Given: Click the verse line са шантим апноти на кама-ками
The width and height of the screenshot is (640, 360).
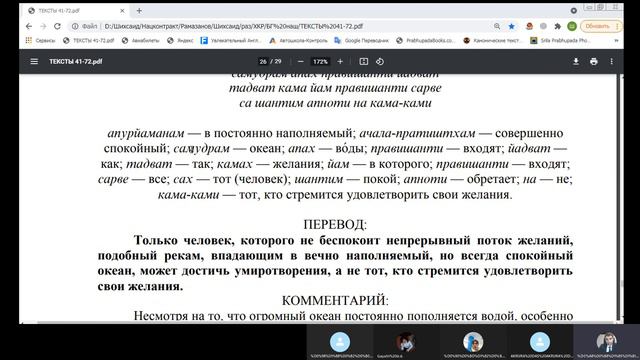Looking at the screenshot, I should click(335, 103).
